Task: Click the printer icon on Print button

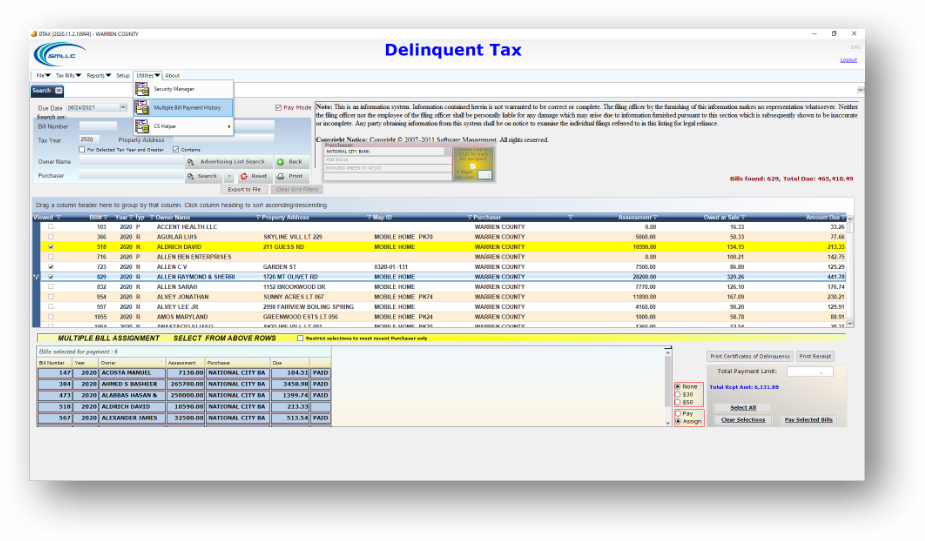Action: tap(281, 176)
